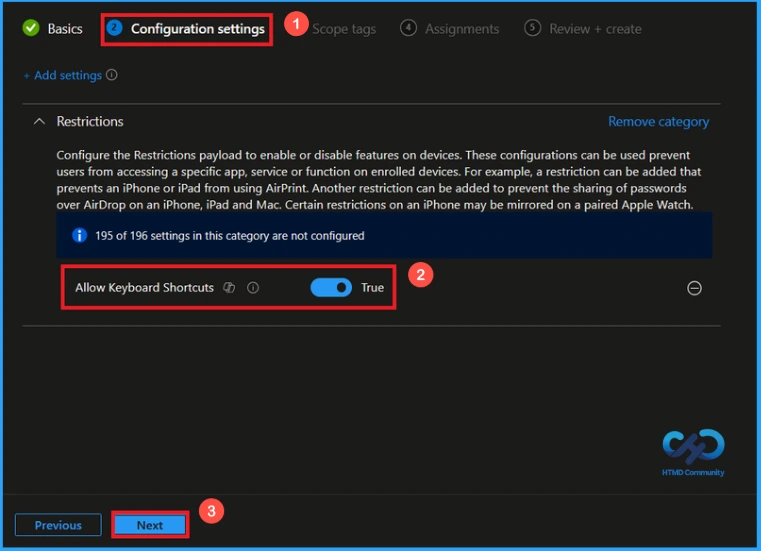
Task: Open info tooltip next to Add settings
Action: pyautogui.click(x=112, y=75)
